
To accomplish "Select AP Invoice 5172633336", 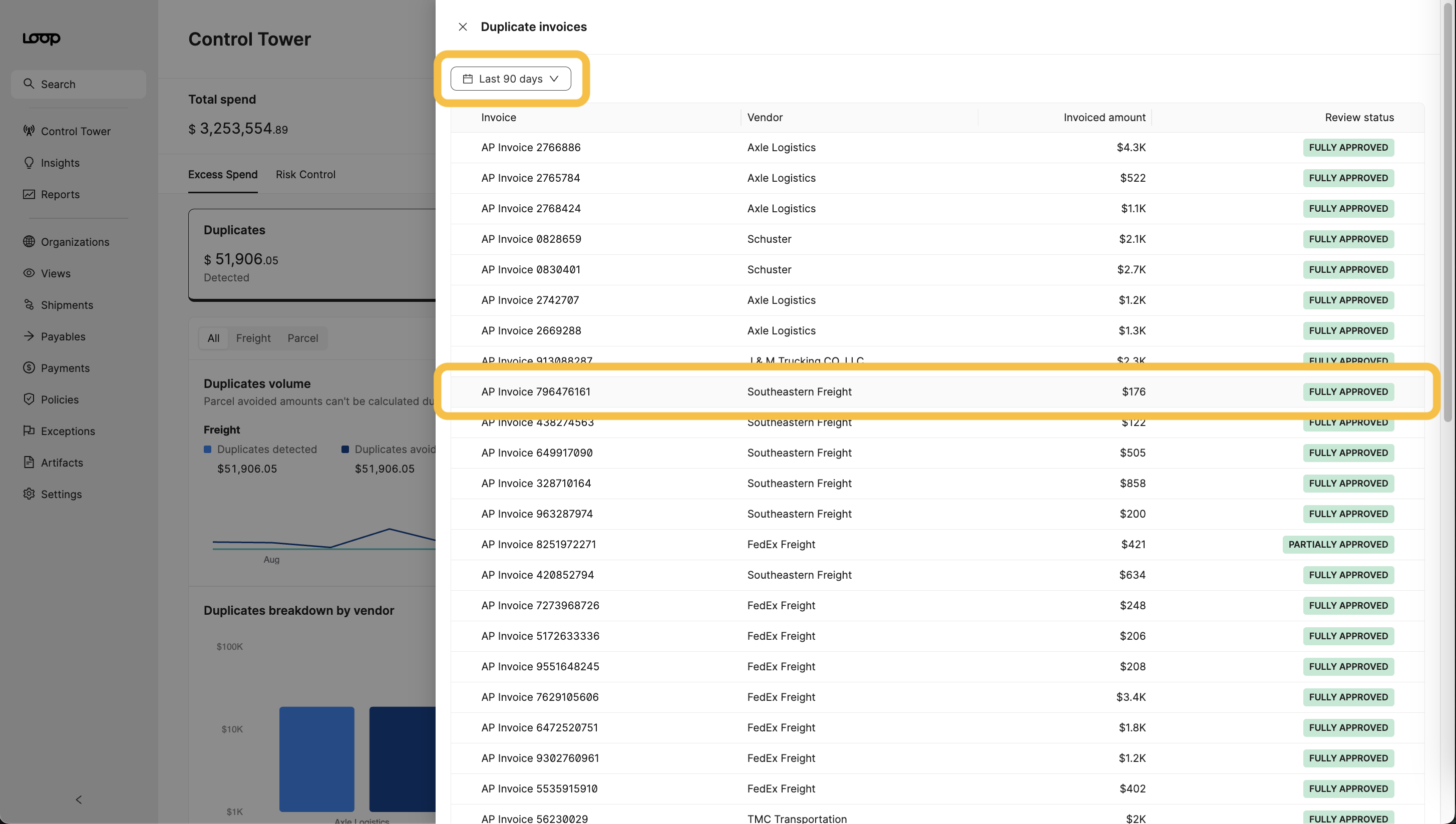I will (938, 637).
